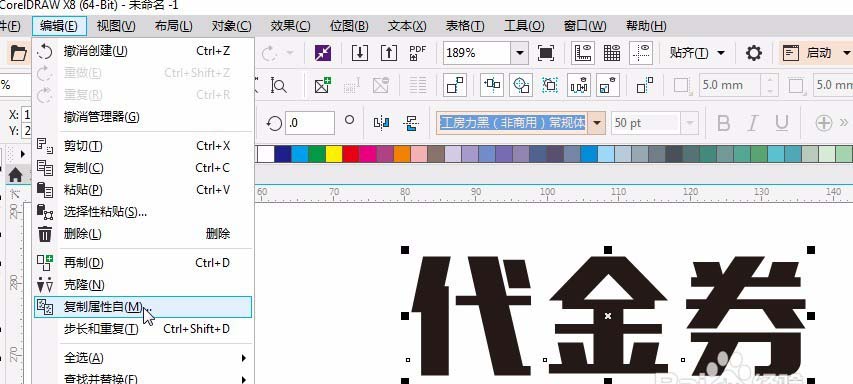Click the center X marker of selected text
The height and width of the screenshot is (384, 853).
[608, 316]
